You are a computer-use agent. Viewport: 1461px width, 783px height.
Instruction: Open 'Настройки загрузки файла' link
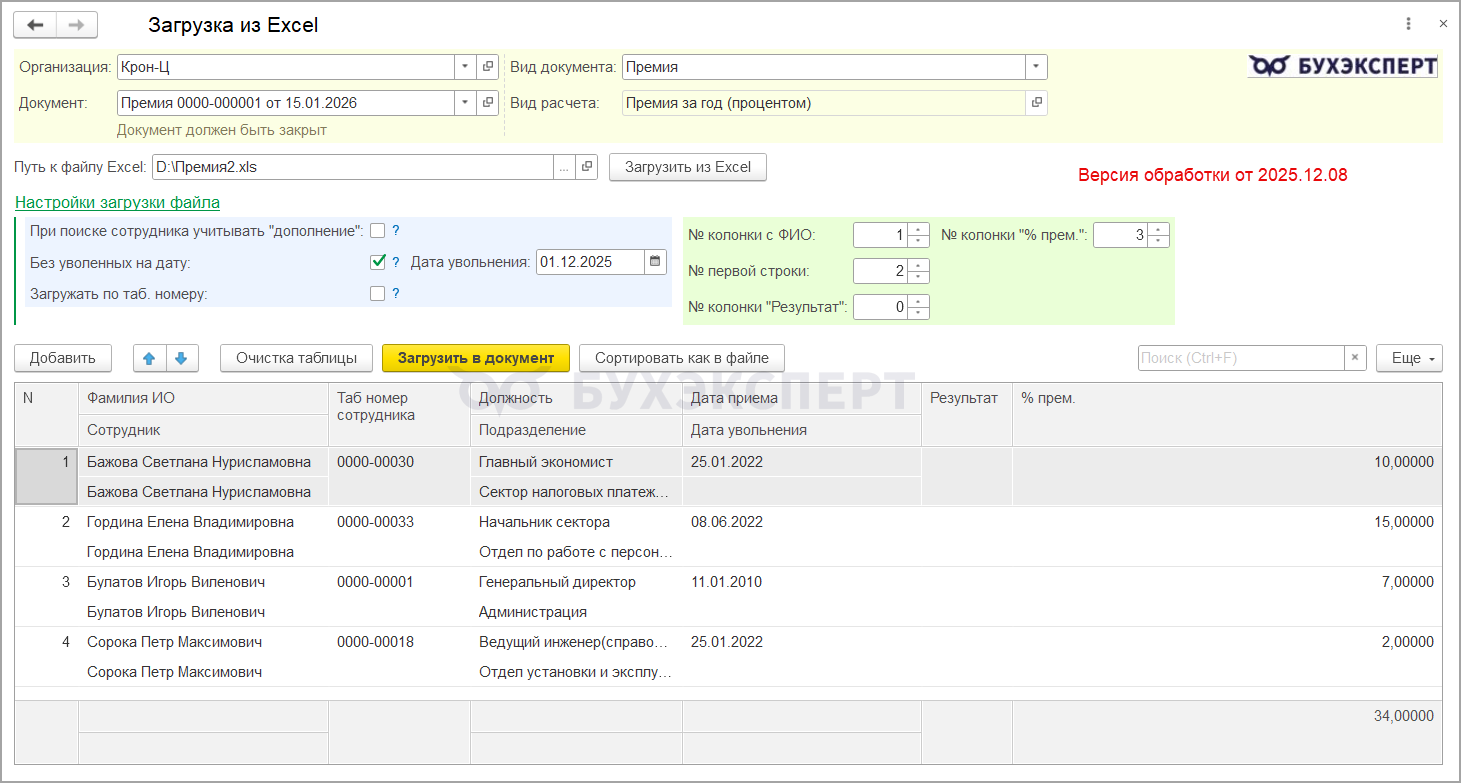click(117, 203)
